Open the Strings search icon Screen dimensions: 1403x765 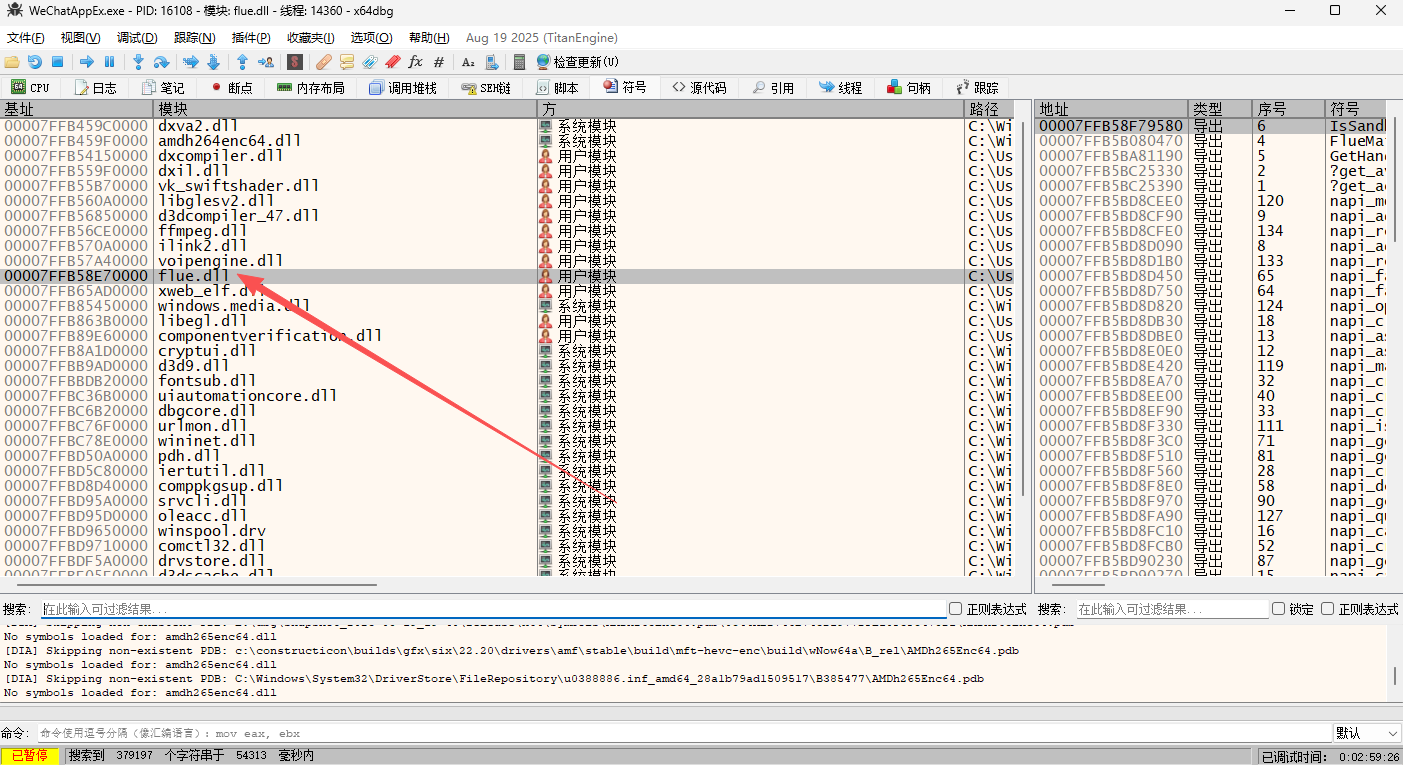(x=468, y=62)
